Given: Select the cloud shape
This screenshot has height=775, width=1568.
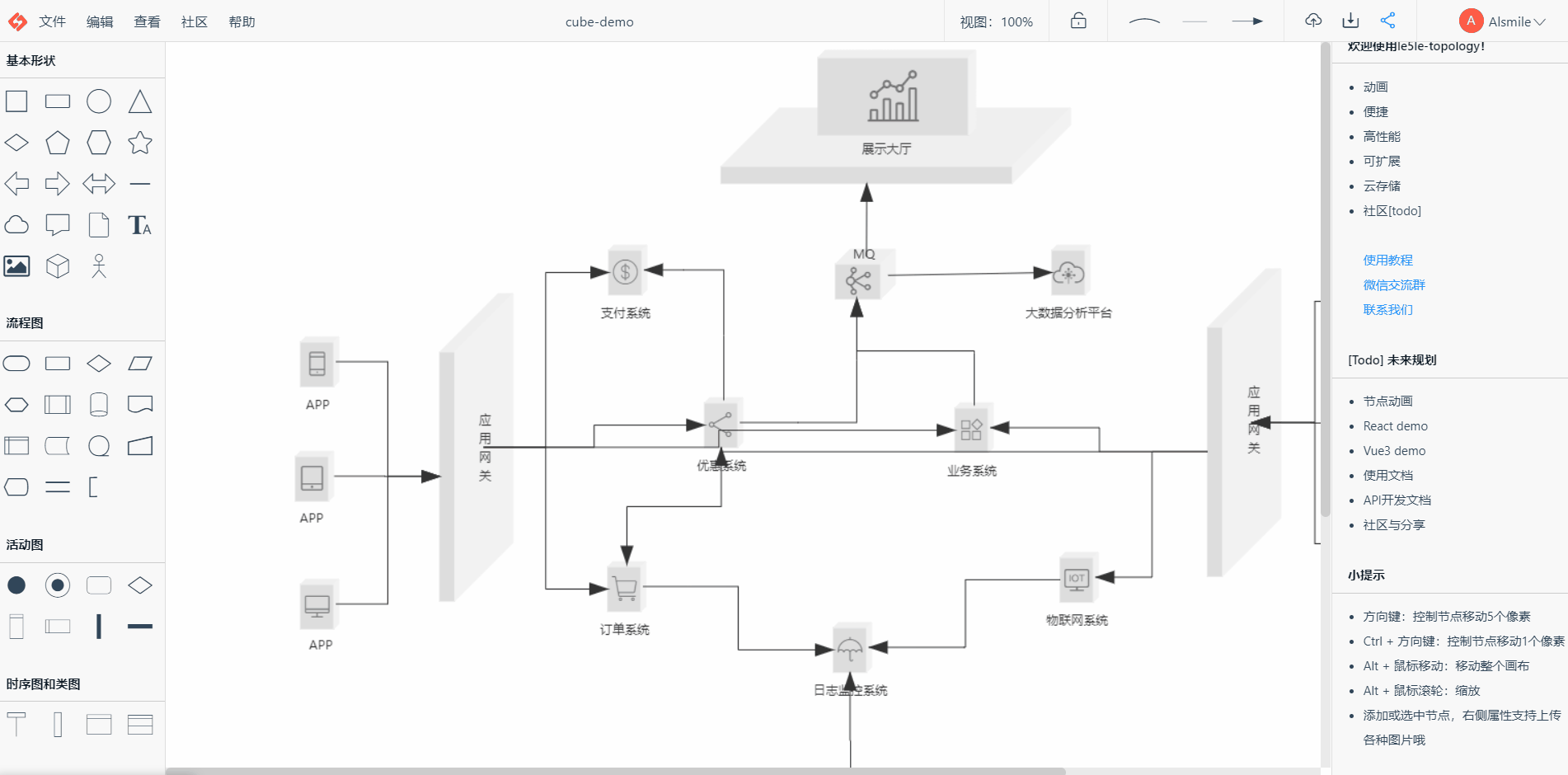Looking at the screenshot, I should pyautogui.click(x=16, y=224).
